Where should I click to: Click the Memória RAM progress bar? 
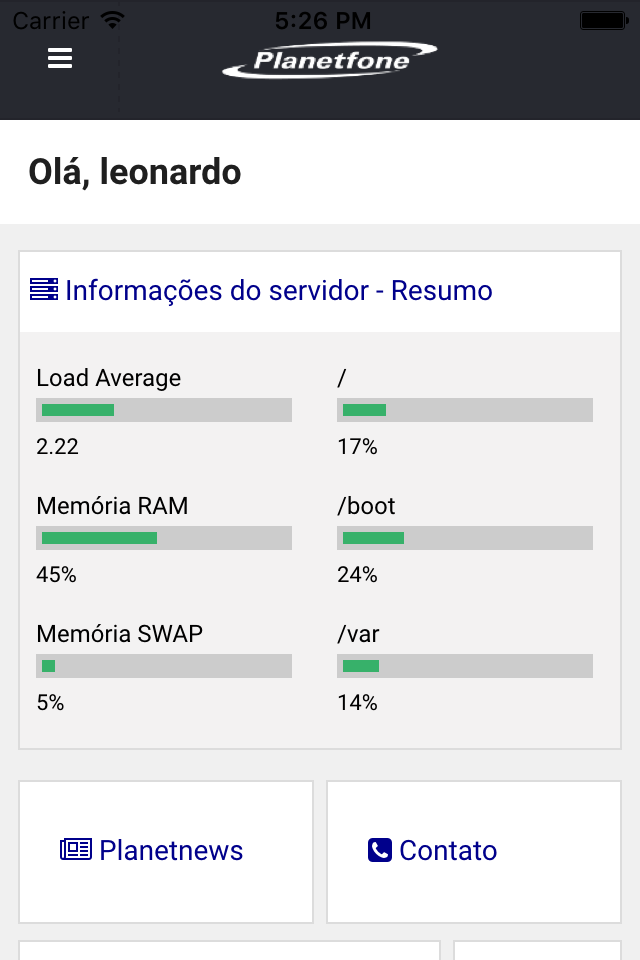click(x=164, y=538)
